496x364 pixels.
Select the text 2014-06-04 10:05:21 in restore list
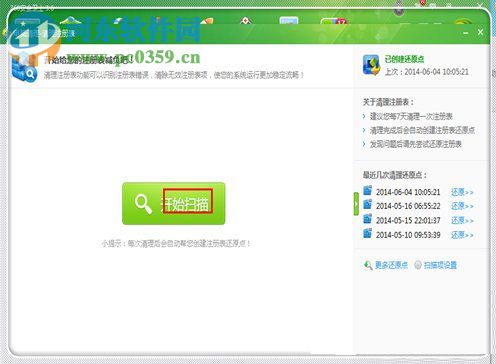click(408, 192)
